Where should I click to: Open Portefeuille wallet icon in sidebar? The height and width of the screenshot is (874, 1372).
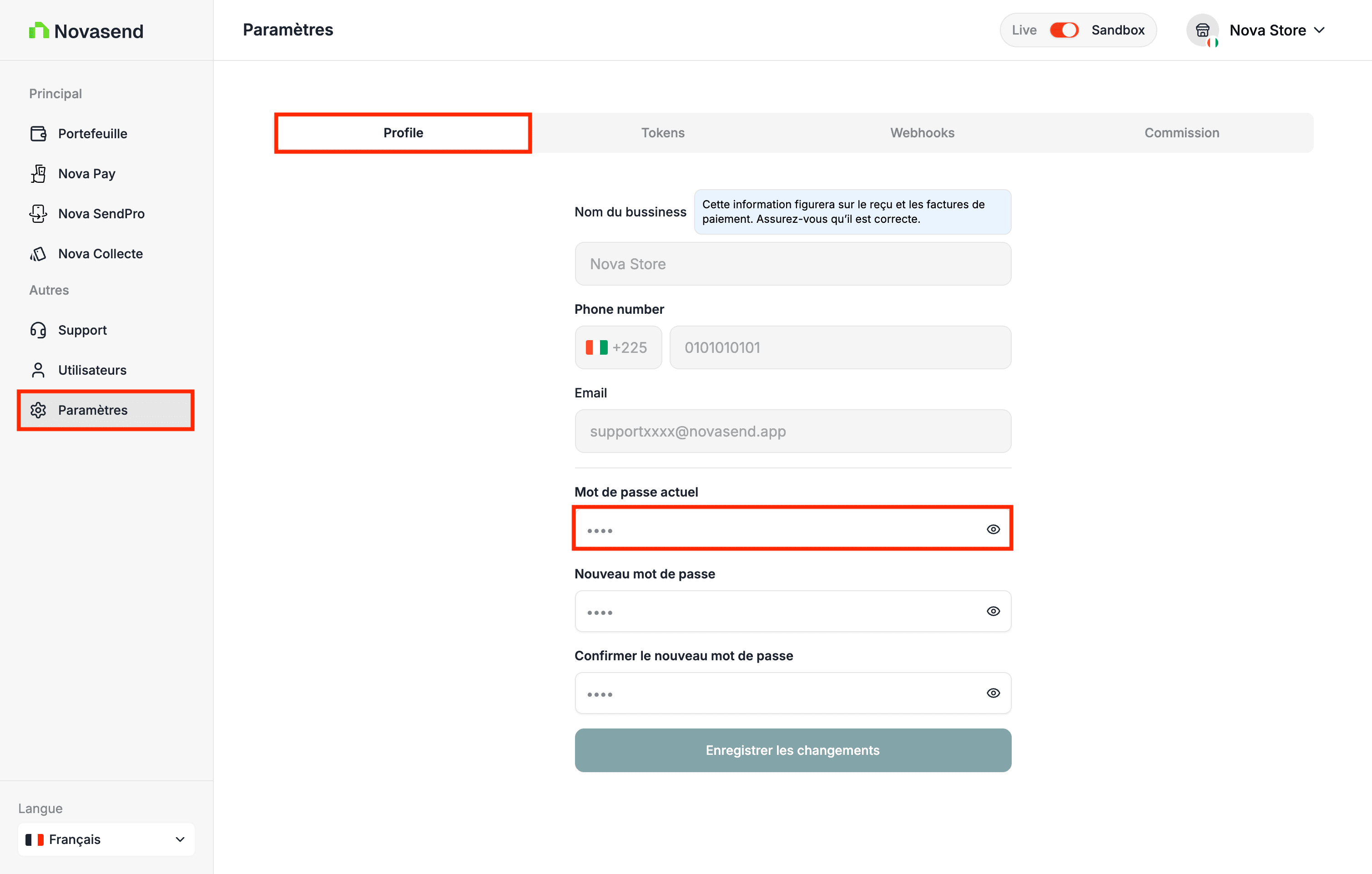pos(38,134)
